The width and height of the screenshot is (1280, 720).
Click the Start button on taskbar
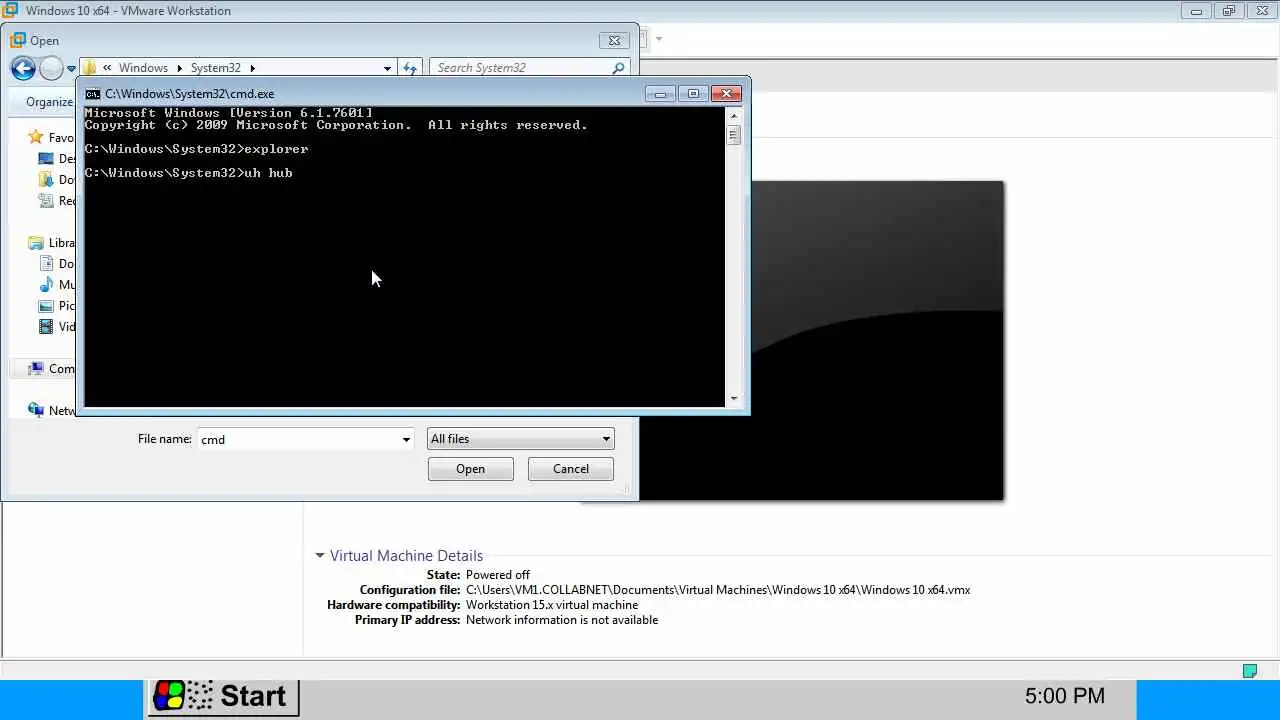(223, 696)
